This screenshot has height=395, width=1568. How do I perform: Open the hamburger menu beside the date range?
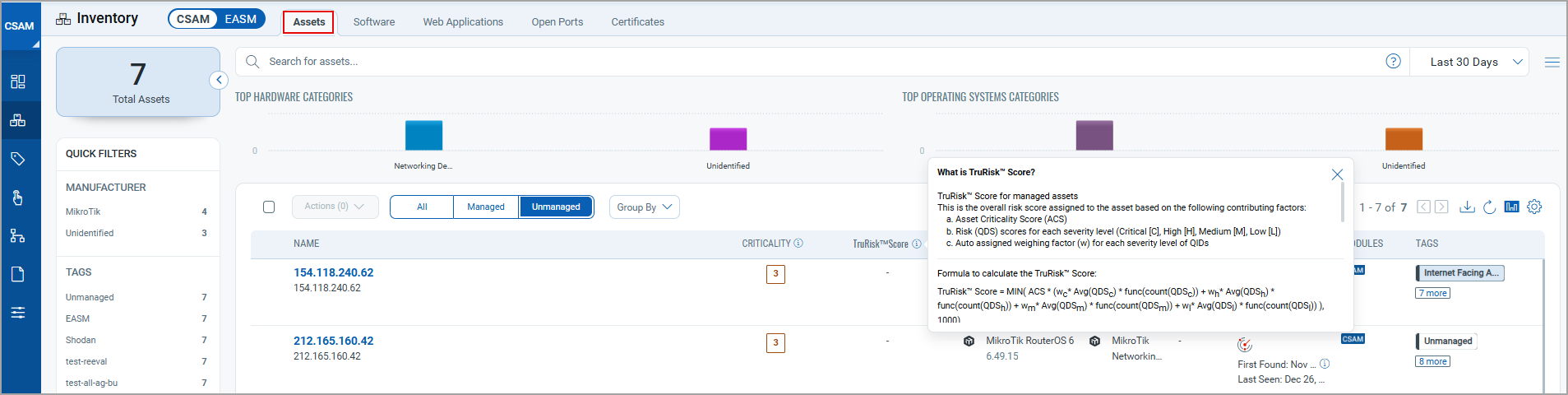[1552, 63]
